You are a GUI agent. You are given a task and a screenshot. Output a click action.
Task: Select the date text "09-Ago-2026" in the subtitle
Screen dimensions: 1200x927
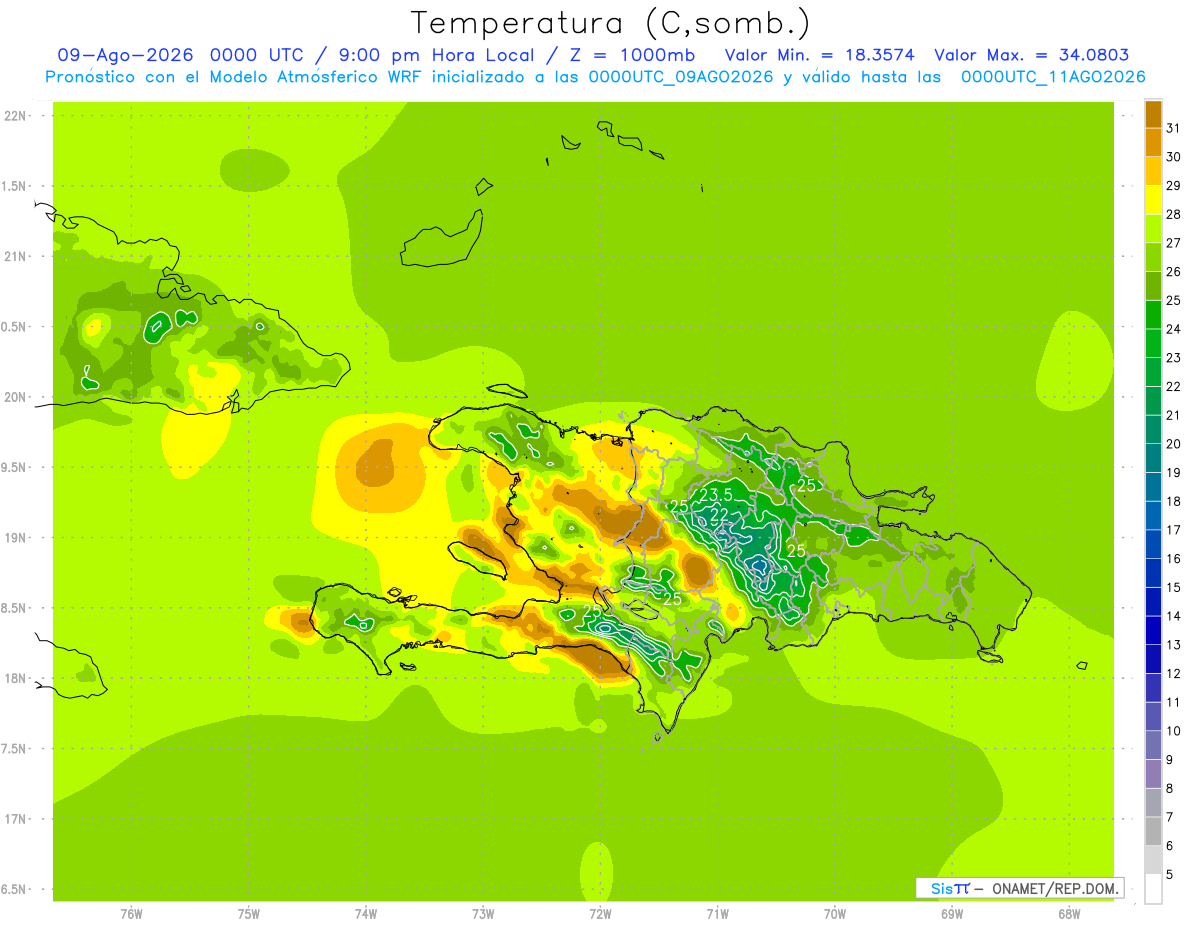[126, 55]
